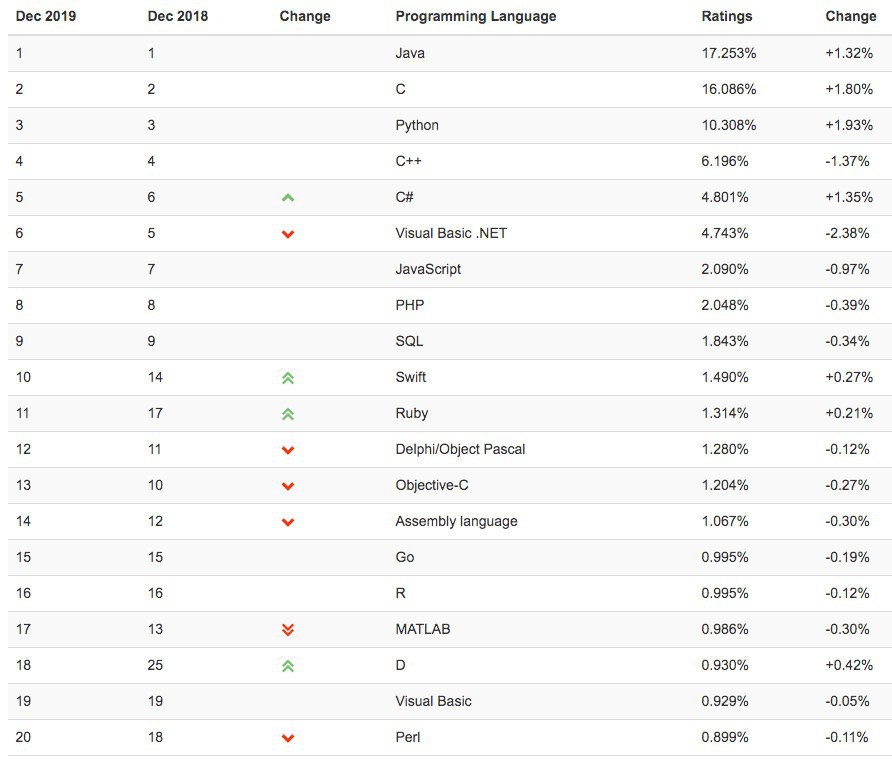The image size is (892, 765).
Task: Click the red down arrow for Perl
Action: (288, 738)
